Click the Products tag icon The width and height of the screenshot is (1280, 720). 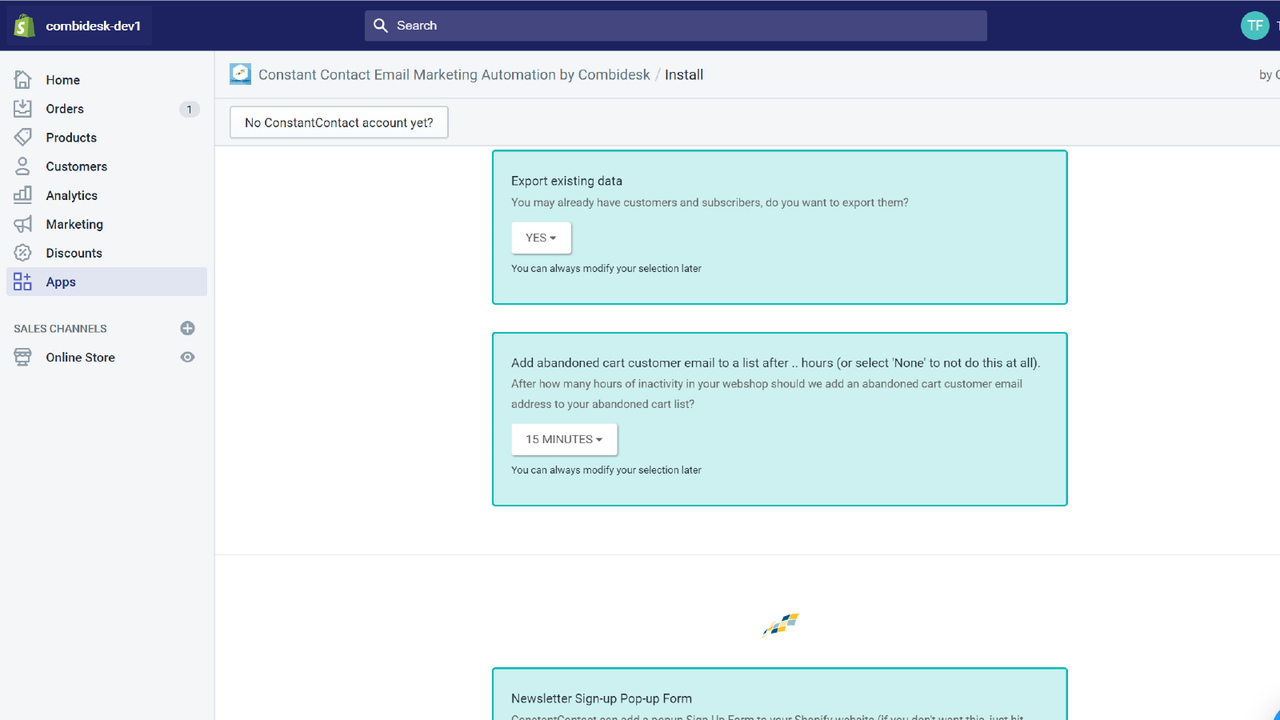pos(23,138)
